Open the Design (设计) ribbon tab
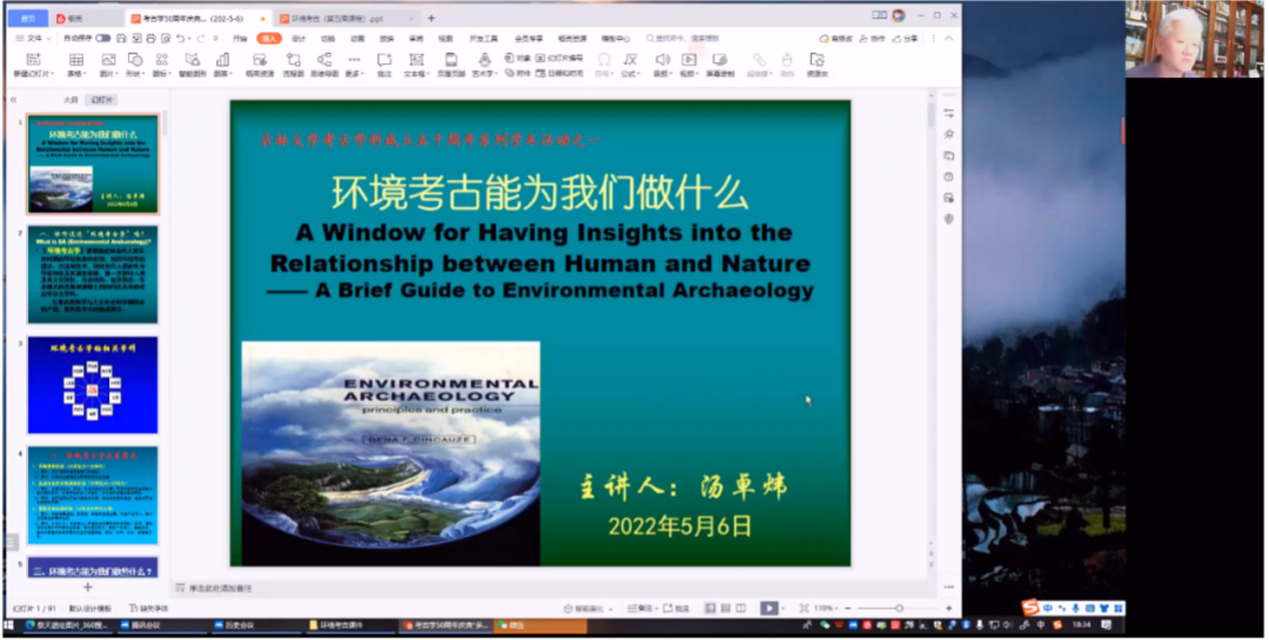Image resolution: width=1269 pixels, height=640 pixels. [x=298, y=38]
